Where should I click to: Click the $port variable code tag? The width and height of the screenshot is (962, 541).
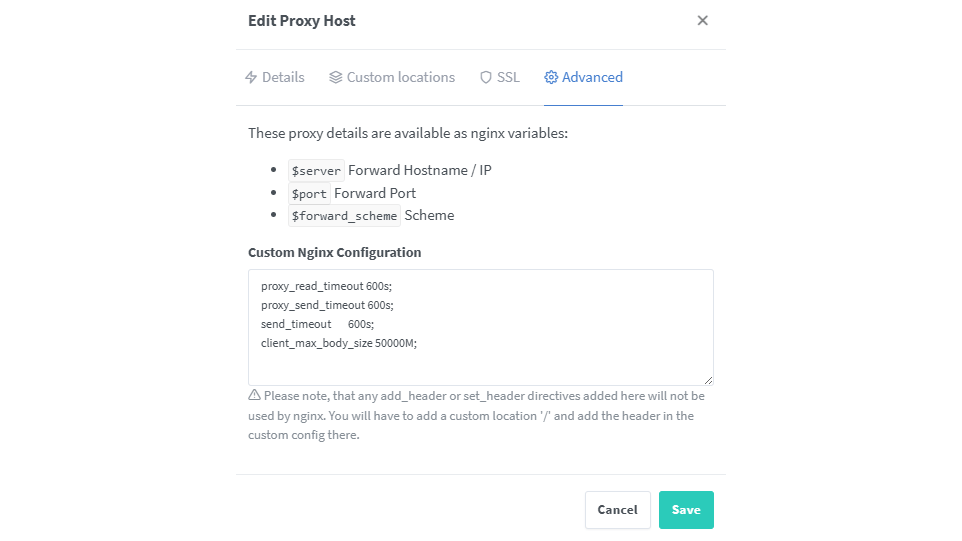pyautogui.click(x=309, y=193)
